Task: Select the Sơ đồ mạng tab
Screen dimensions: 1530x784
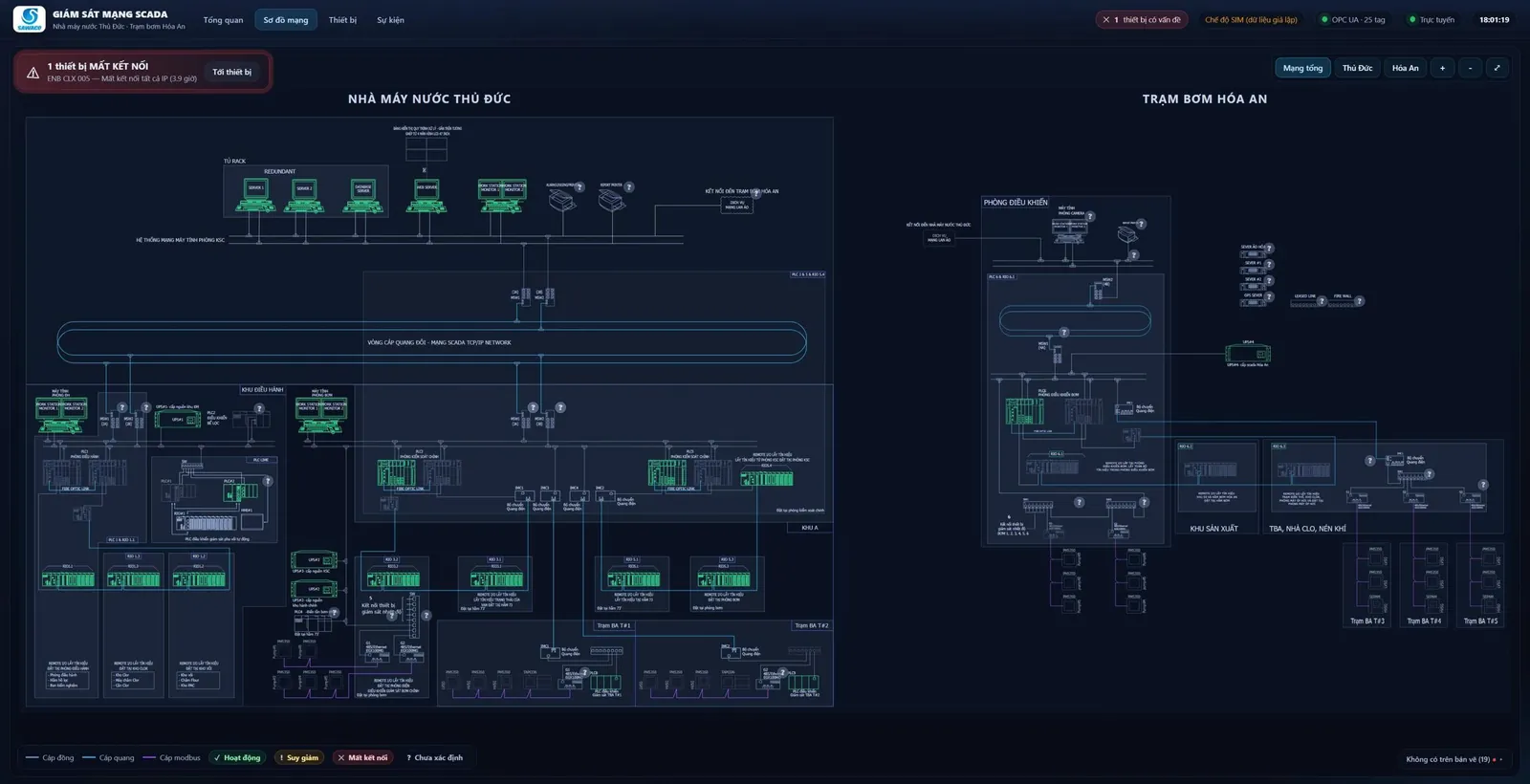Action: (286, 20)
